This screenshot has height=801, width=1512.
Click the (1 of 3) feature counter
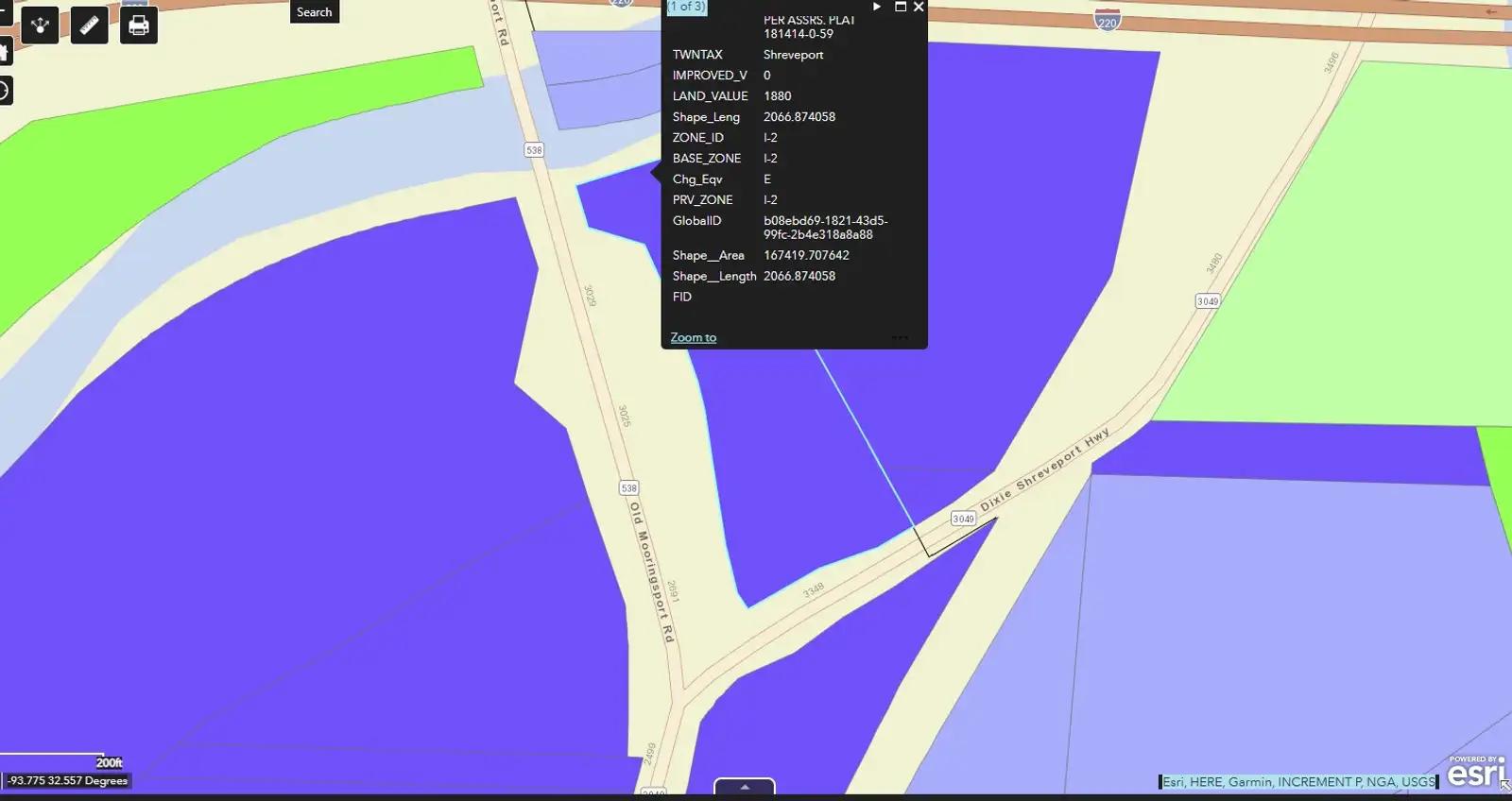click(x=686, y=7)
